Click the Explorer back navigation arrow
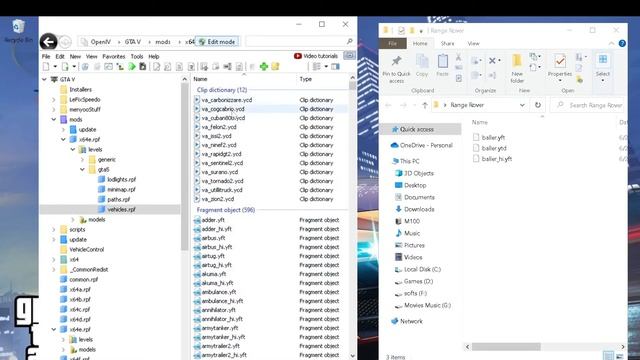 [388, 105]
